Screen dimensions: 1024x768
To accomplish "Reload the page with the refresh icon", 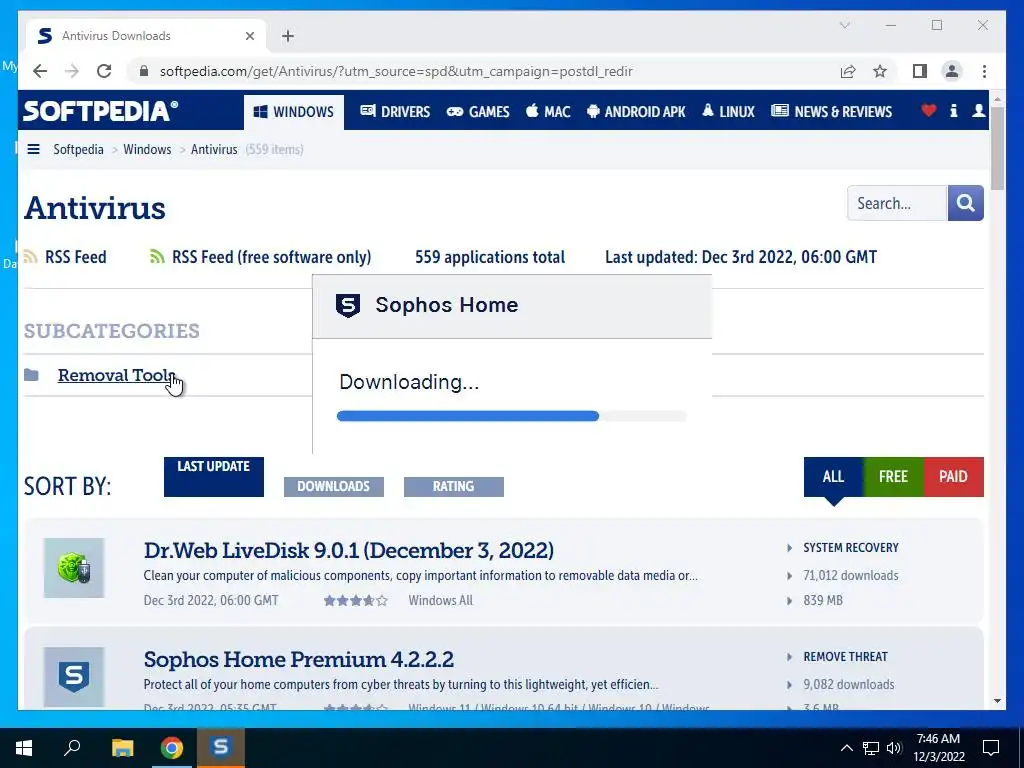I will click(x=104, y=71).
